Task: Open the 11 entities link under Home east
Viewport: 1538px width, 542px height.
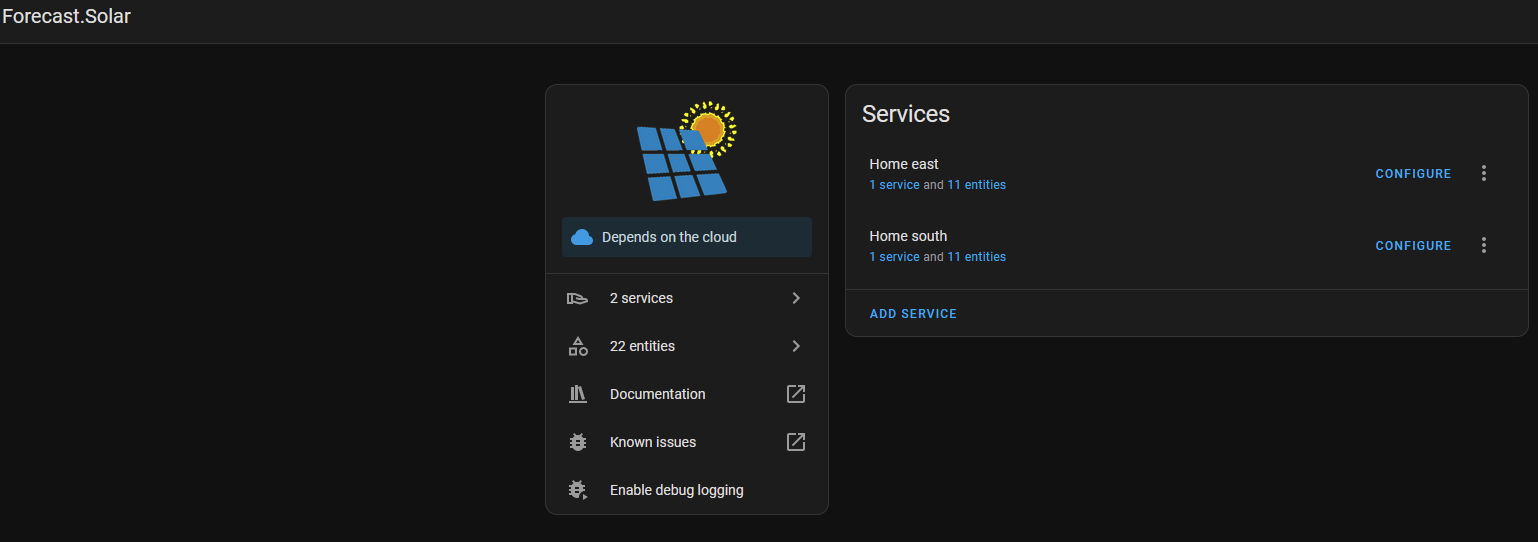Action: [x=976, y=185]
